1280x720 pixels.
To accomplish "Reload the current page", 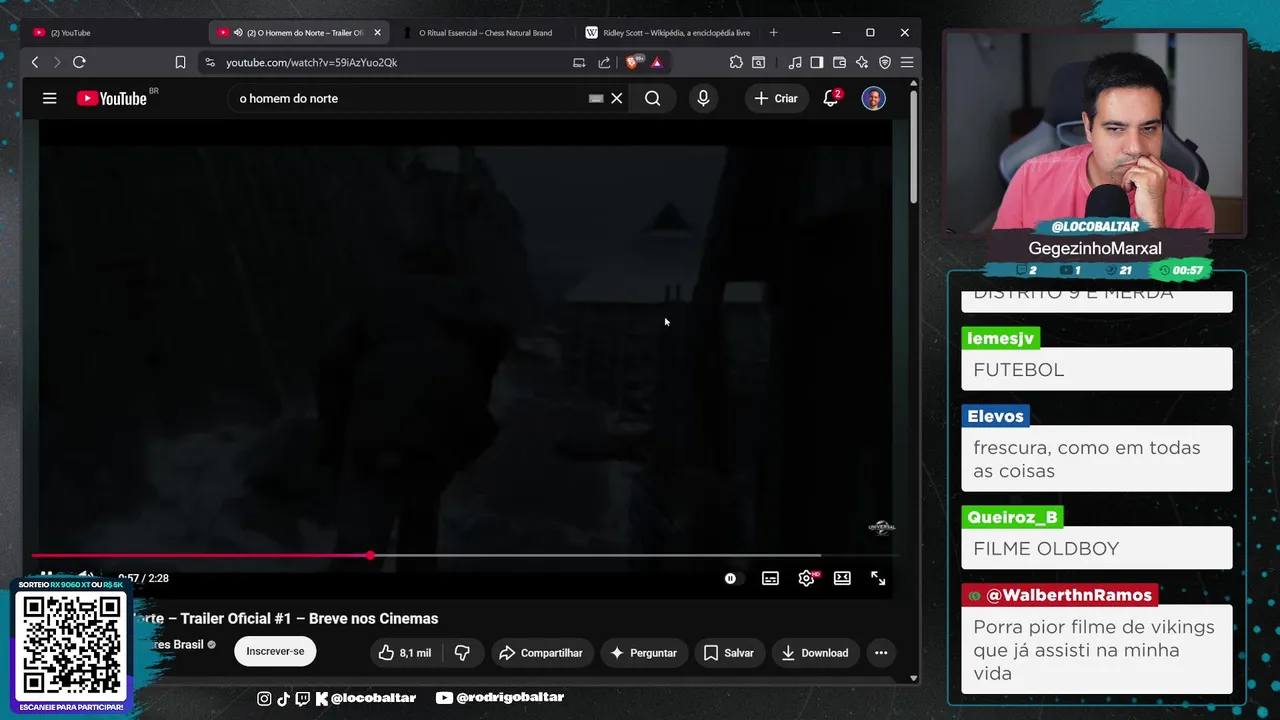I will pyautogui.click(x=79, y=62).
